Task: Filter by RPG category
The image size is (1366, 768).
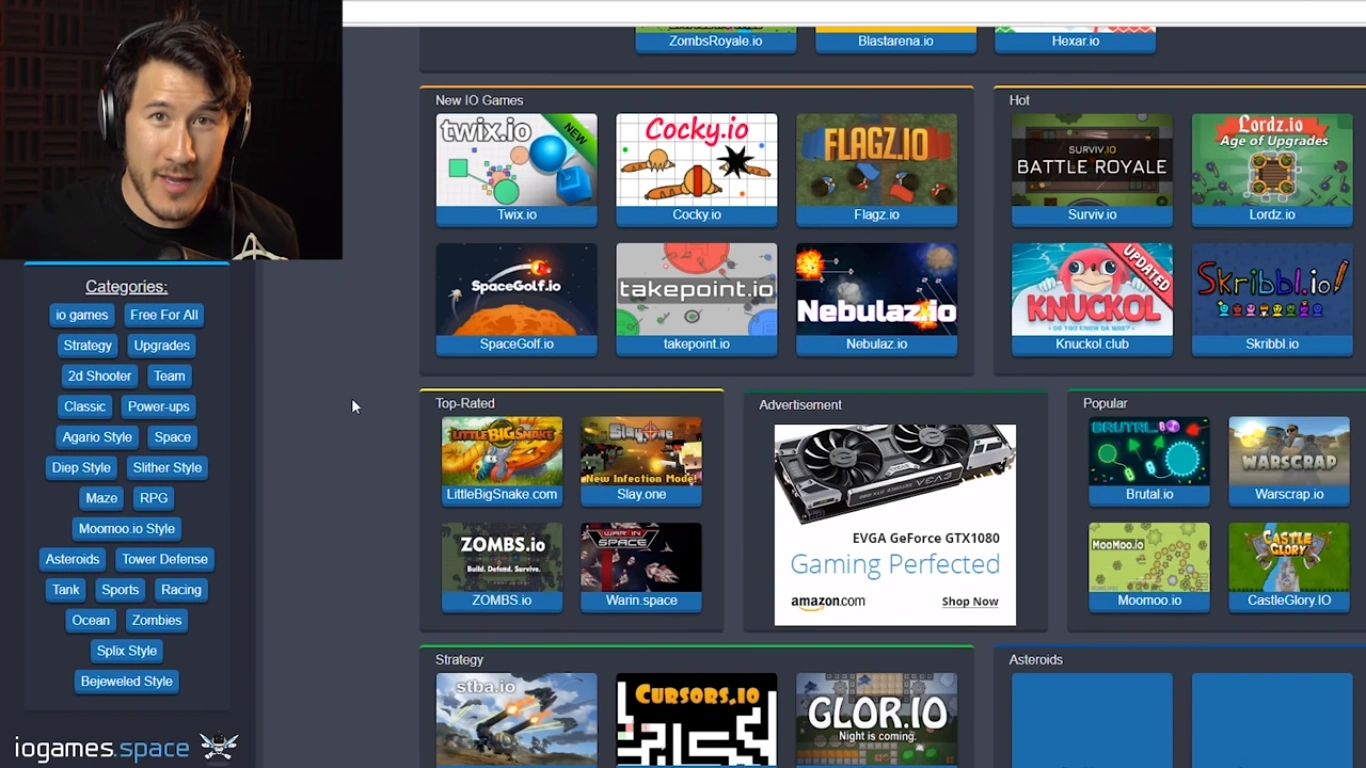Action: pos(154,498)
